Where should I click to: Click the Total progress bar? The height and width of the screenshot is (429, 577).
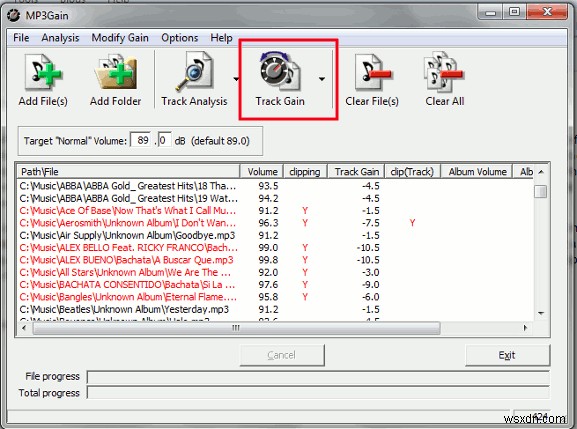point(318,393)
